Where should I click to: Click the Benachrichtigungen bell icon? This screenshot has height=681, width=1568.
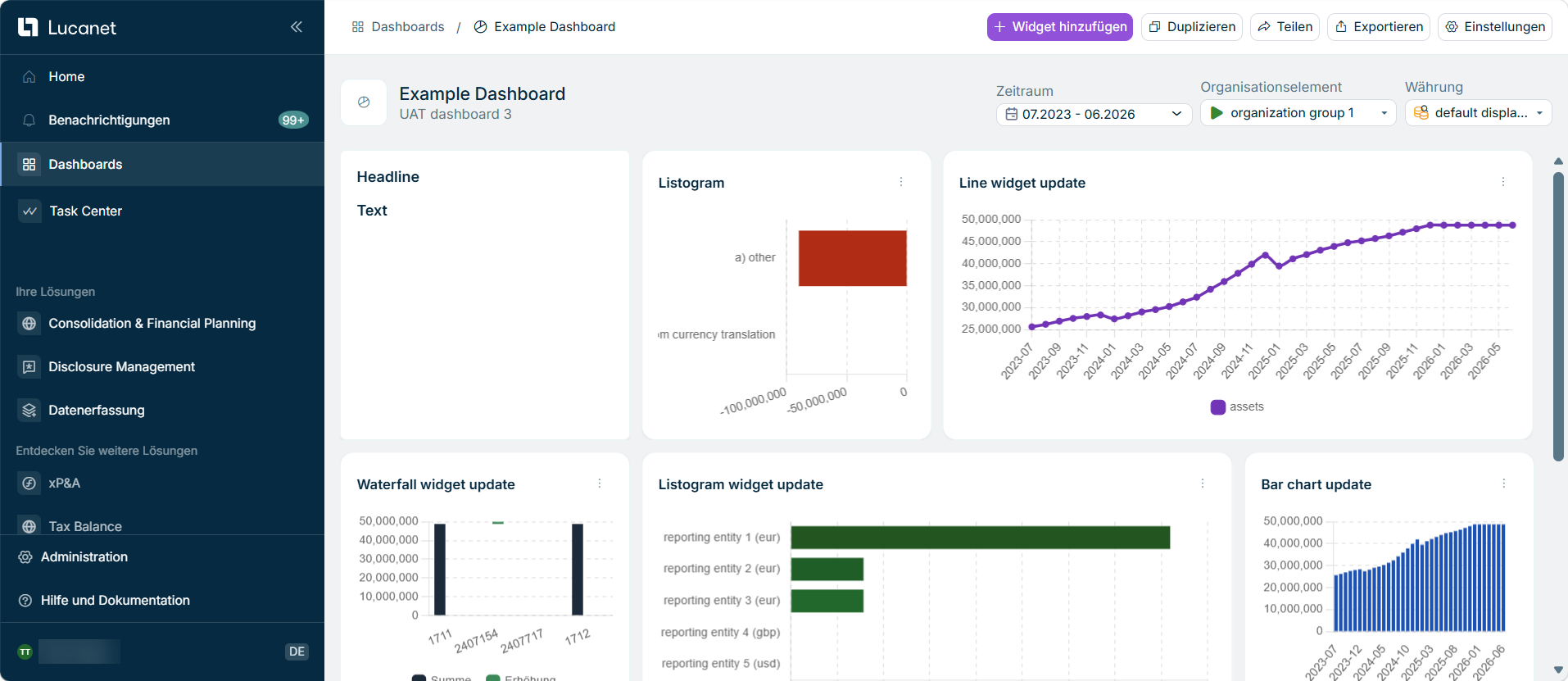[x=29, y=120]
